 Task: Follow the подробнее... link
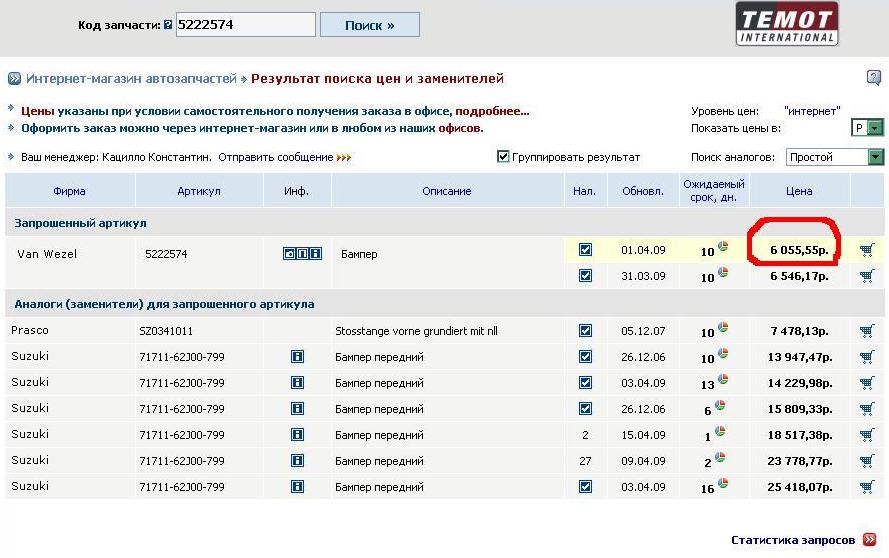pos(492,111)
